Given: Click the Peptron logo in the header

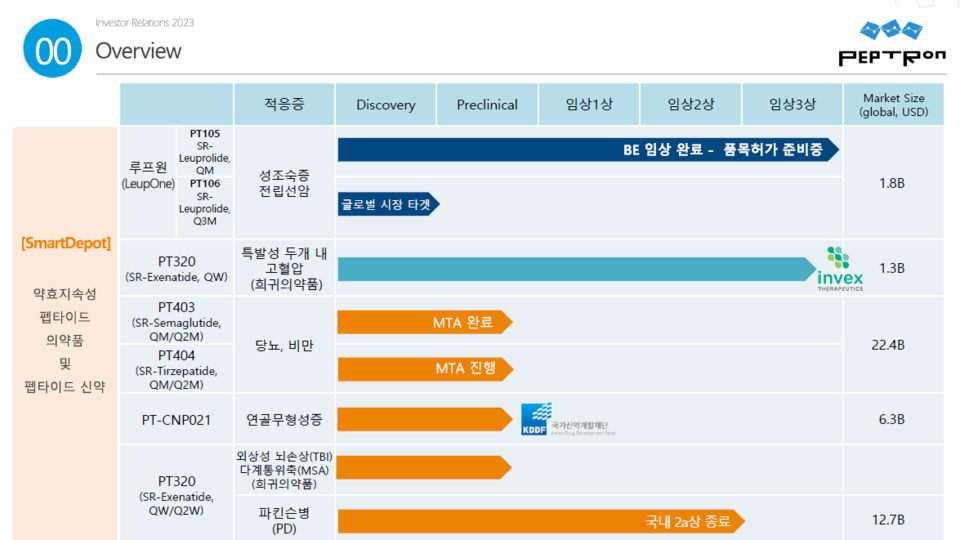Looking at the screenshot, I should [x=890, y=45].
